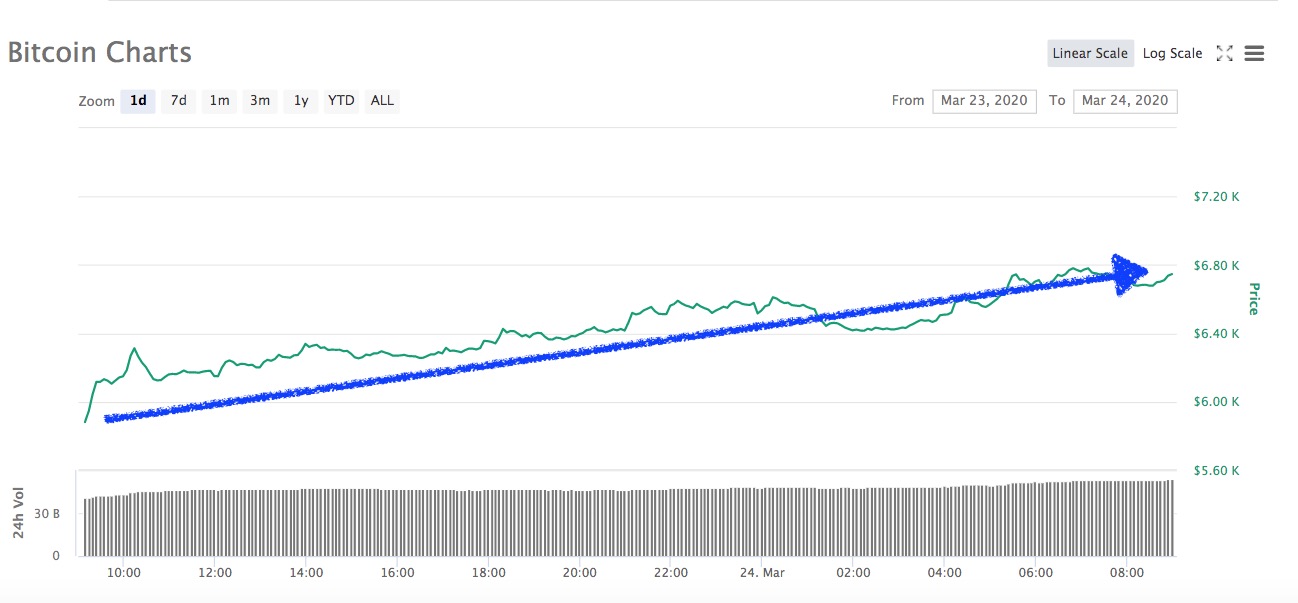Select the 1y zoom range
Screen dimensions: 1298x603
pos(300,101)
